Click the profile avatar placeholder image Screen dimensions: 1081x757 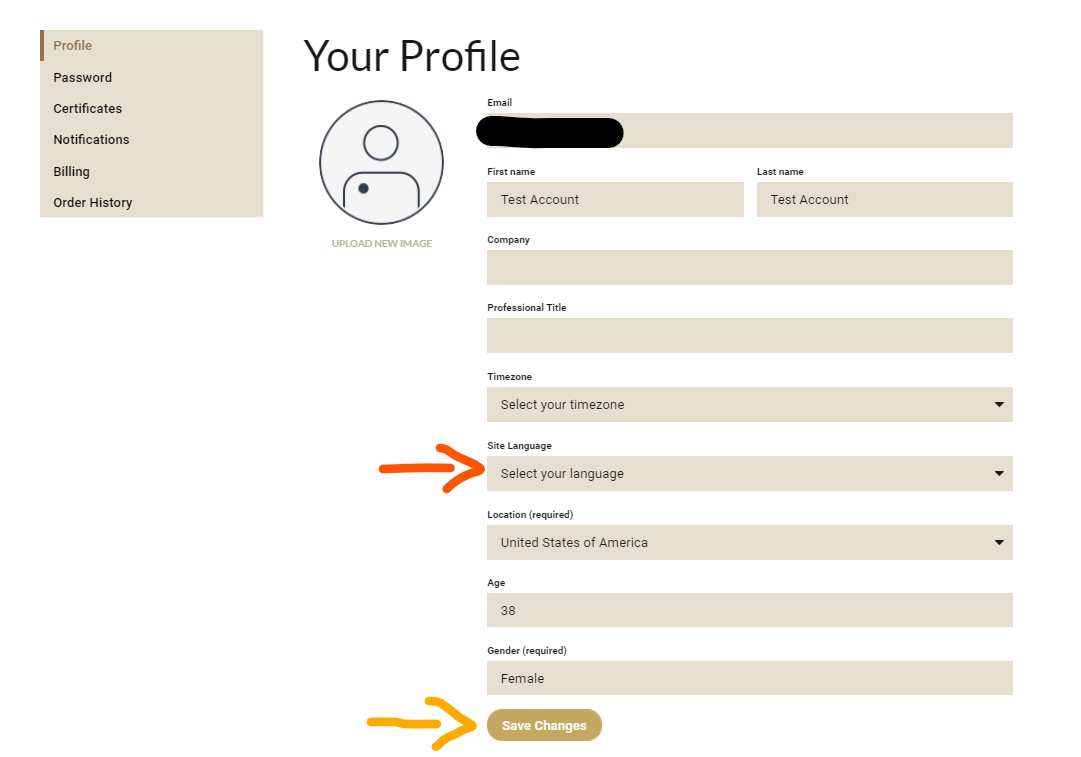[381, 163]
